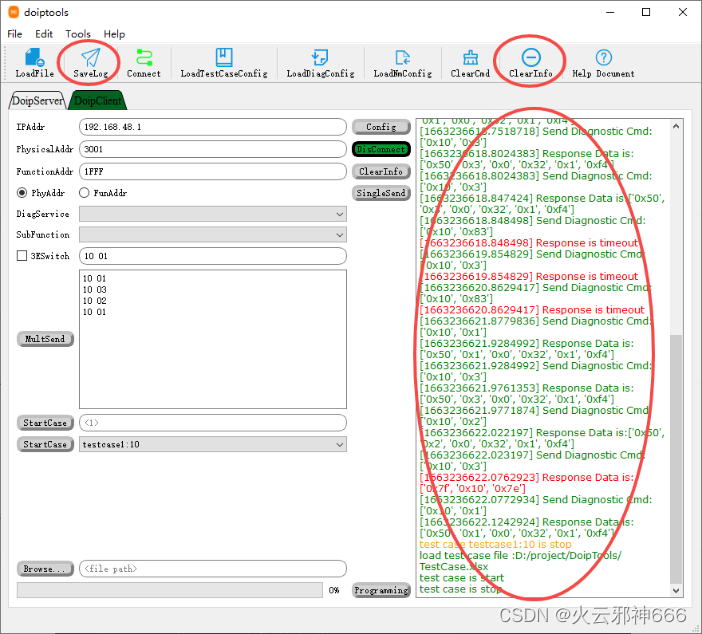Select the FunAddr radio button

pyautogui.click(x=84, y=193)
